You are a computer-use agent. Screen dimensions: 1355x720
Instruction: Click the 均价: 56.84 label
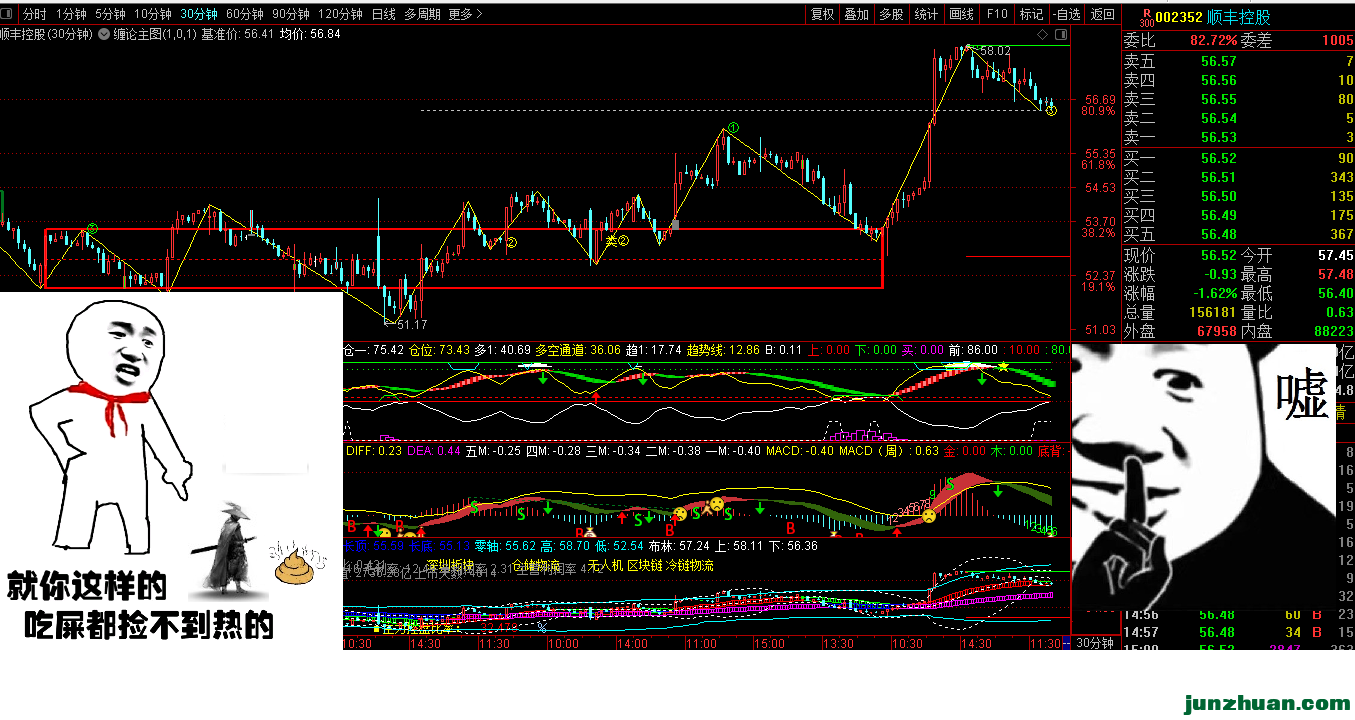[x=310, y=34]
